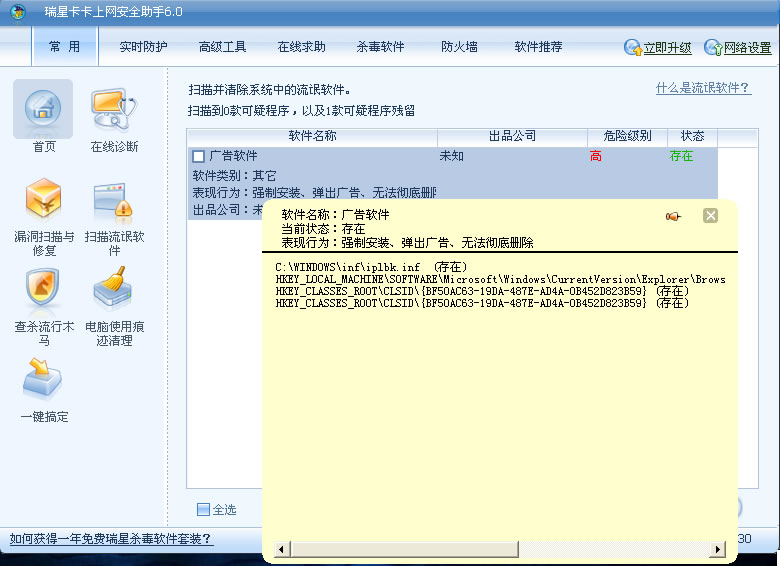Click the 软件名称 column header

click(x=312, y=136)
